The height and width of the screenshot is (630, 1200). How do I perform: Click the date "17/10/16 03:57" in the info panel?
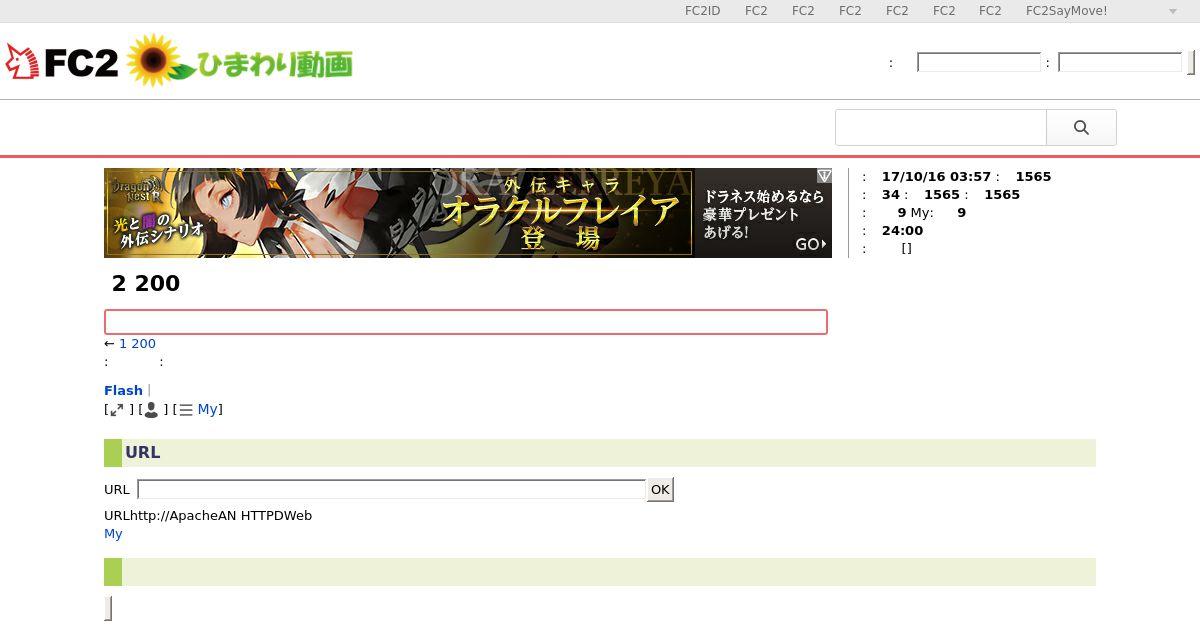[936, 176]
